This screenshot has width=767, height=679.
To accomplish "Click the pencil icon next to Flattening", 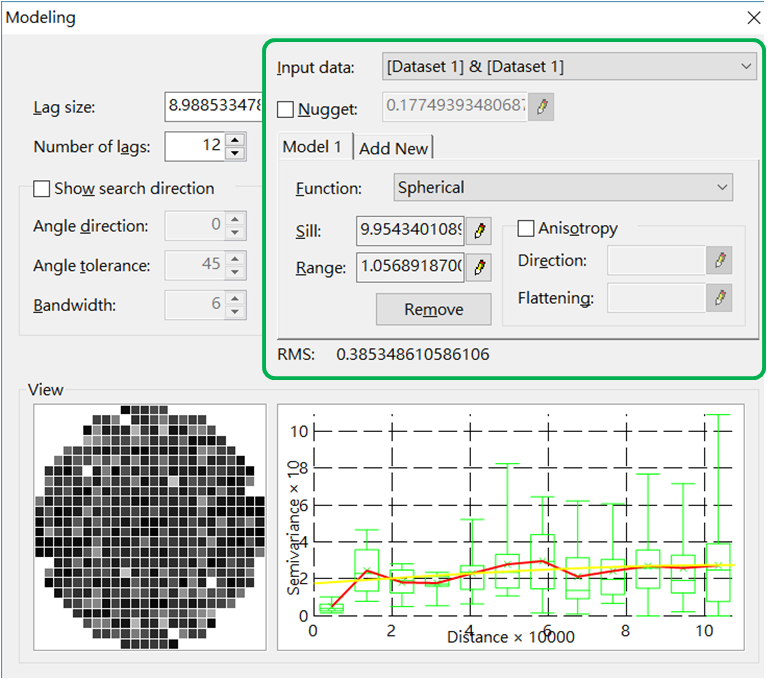I will 719,297.
